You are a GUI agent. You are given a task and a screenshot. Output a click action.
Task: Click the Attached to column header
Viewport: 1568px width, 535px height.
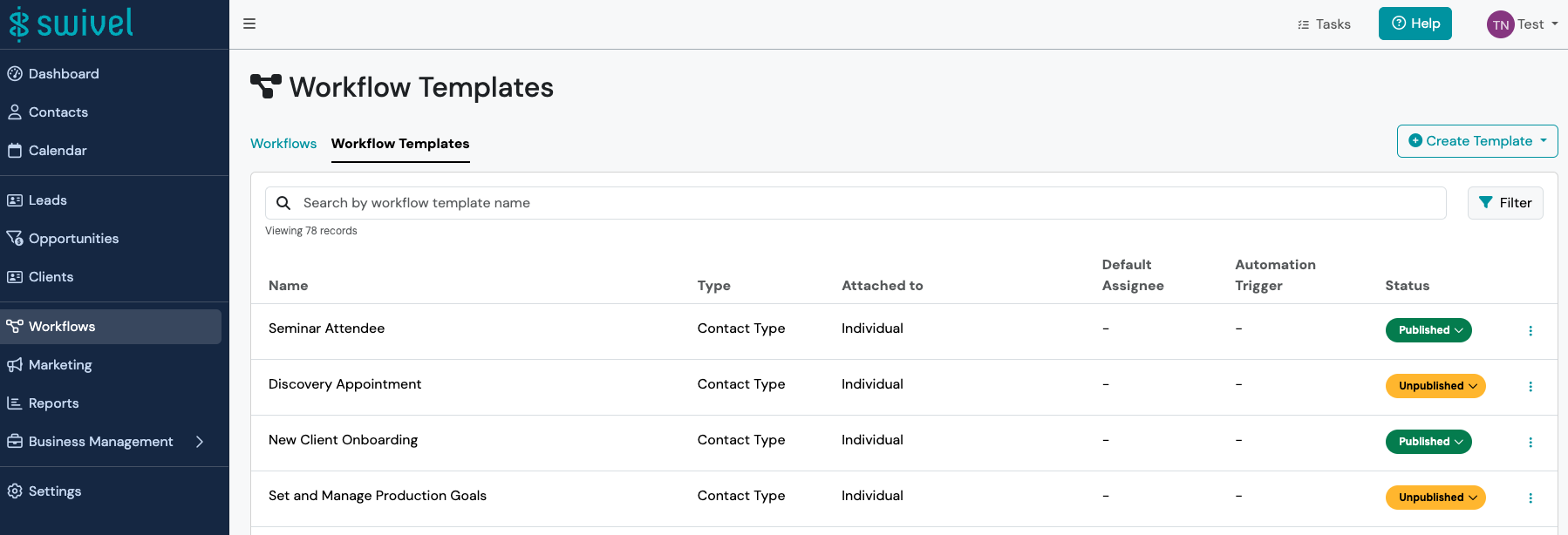click(x=882, y=286)
